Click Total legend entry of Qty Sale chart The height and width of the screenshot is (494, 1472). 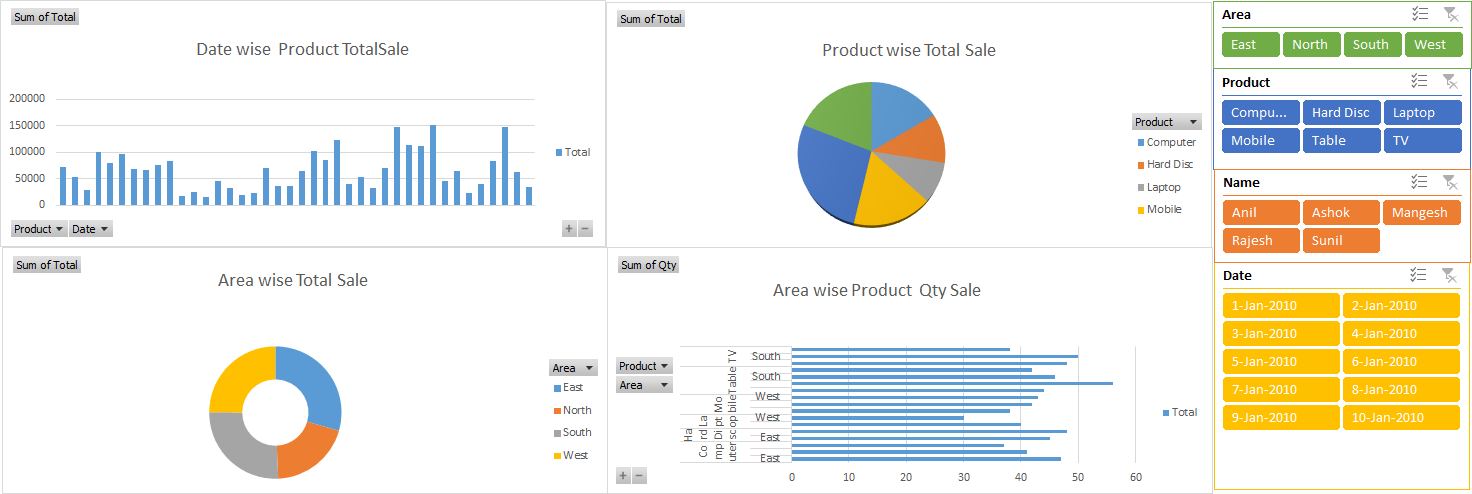click(x=1180, y=412)
